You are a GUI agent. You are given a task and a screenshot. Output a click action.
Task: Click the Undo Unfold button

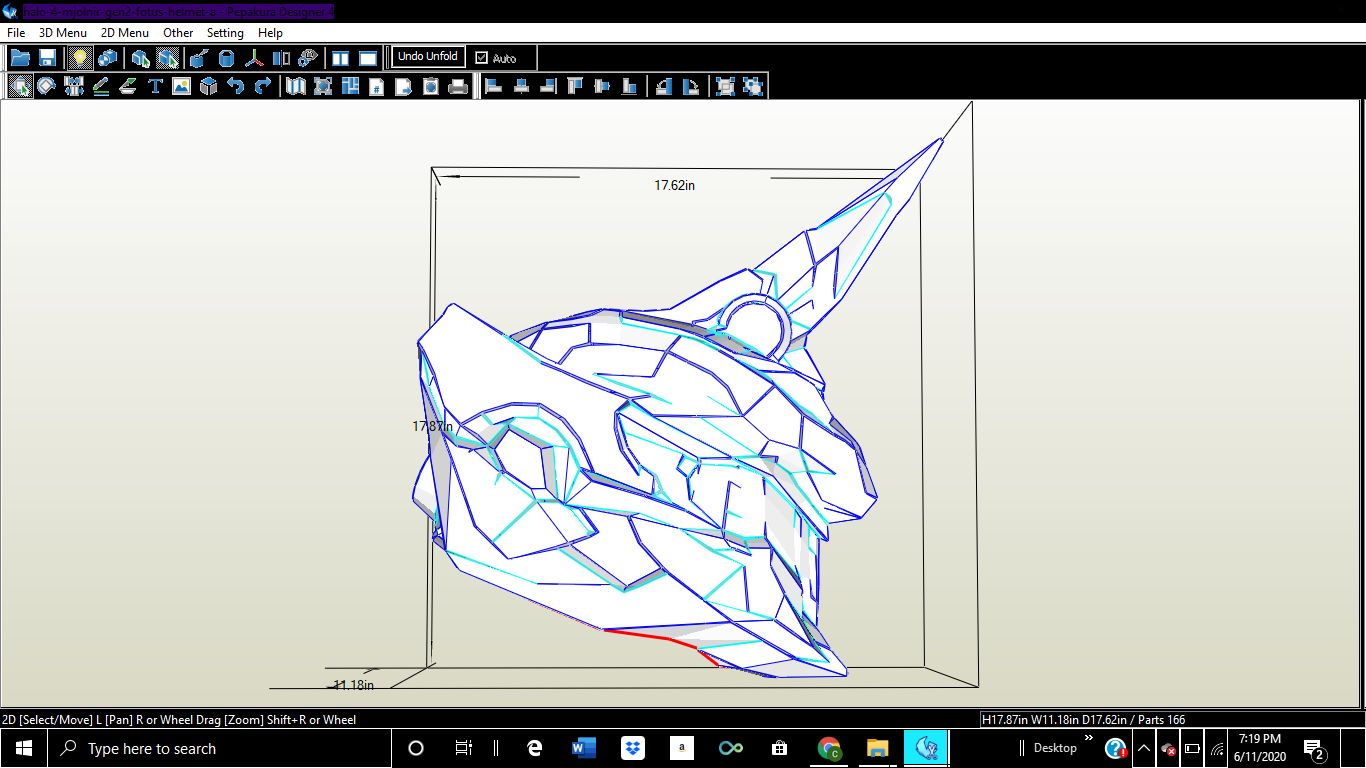[428, 57]
